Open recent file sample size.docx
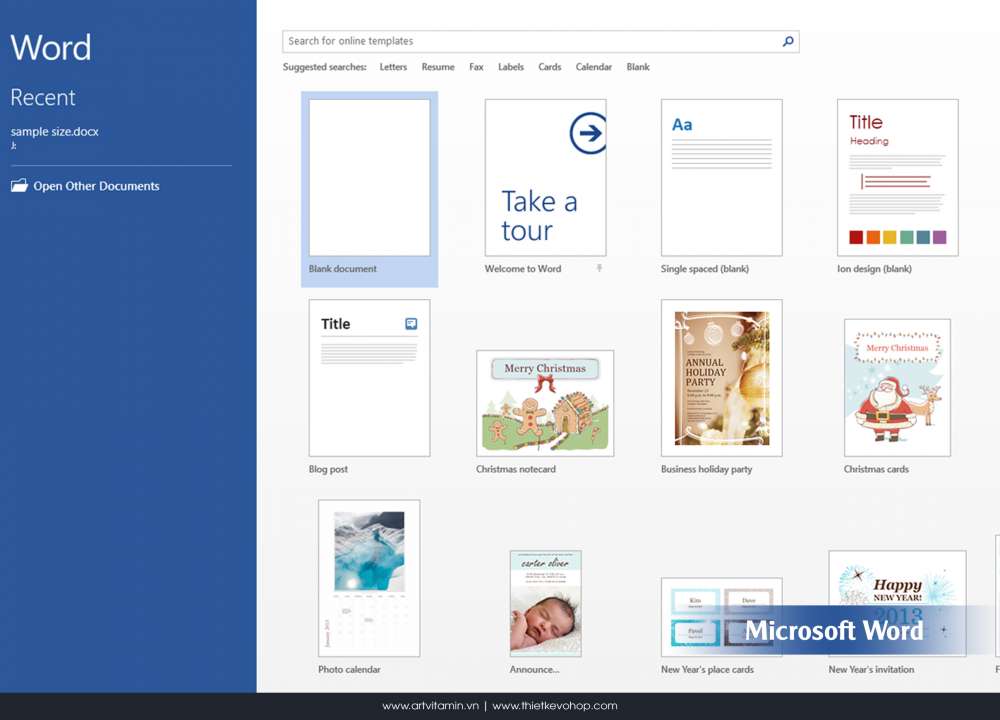The image size is (1000, 720). coord(55,131)
